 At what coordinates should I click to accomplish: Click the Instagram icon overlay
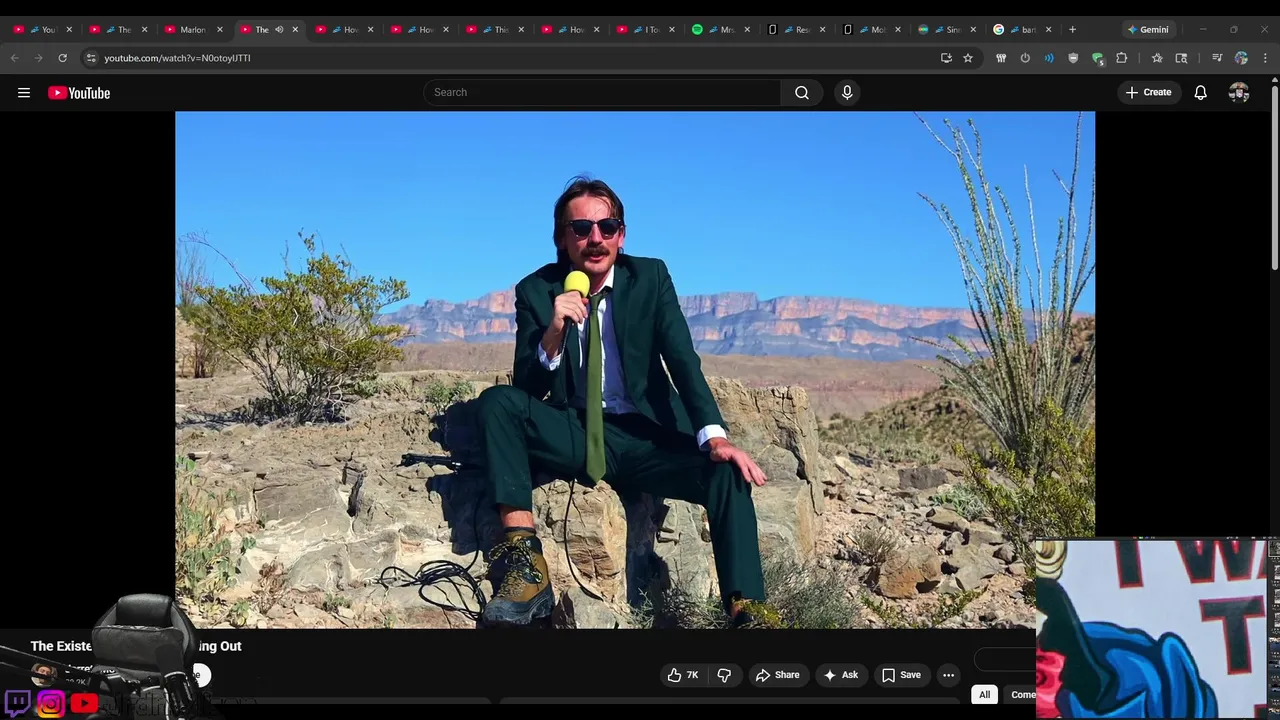pyautogui.click(x=50, y=703)
